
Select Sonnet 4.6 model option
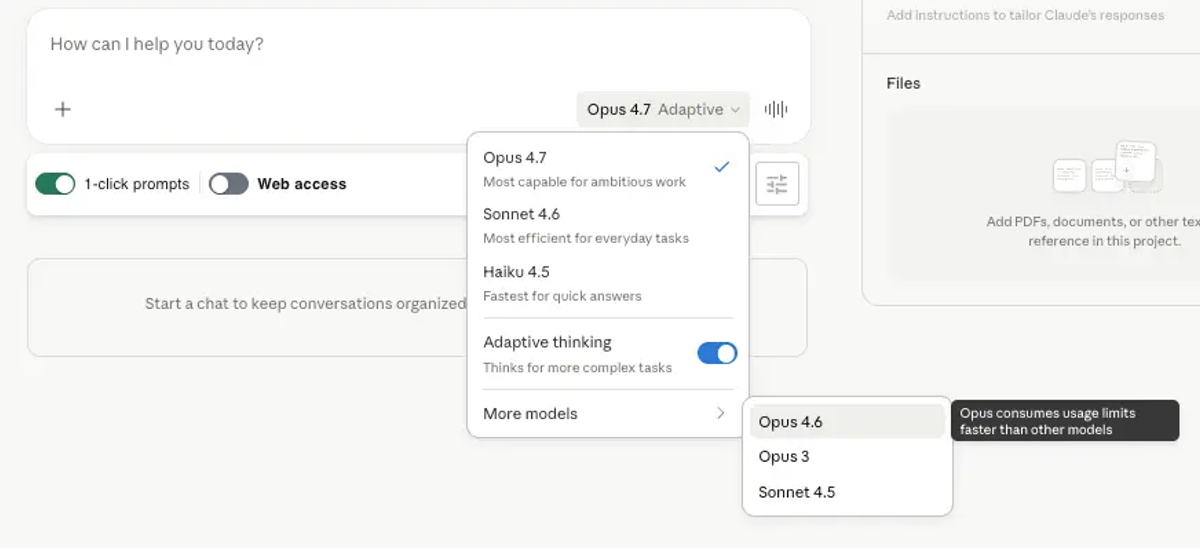607,226
